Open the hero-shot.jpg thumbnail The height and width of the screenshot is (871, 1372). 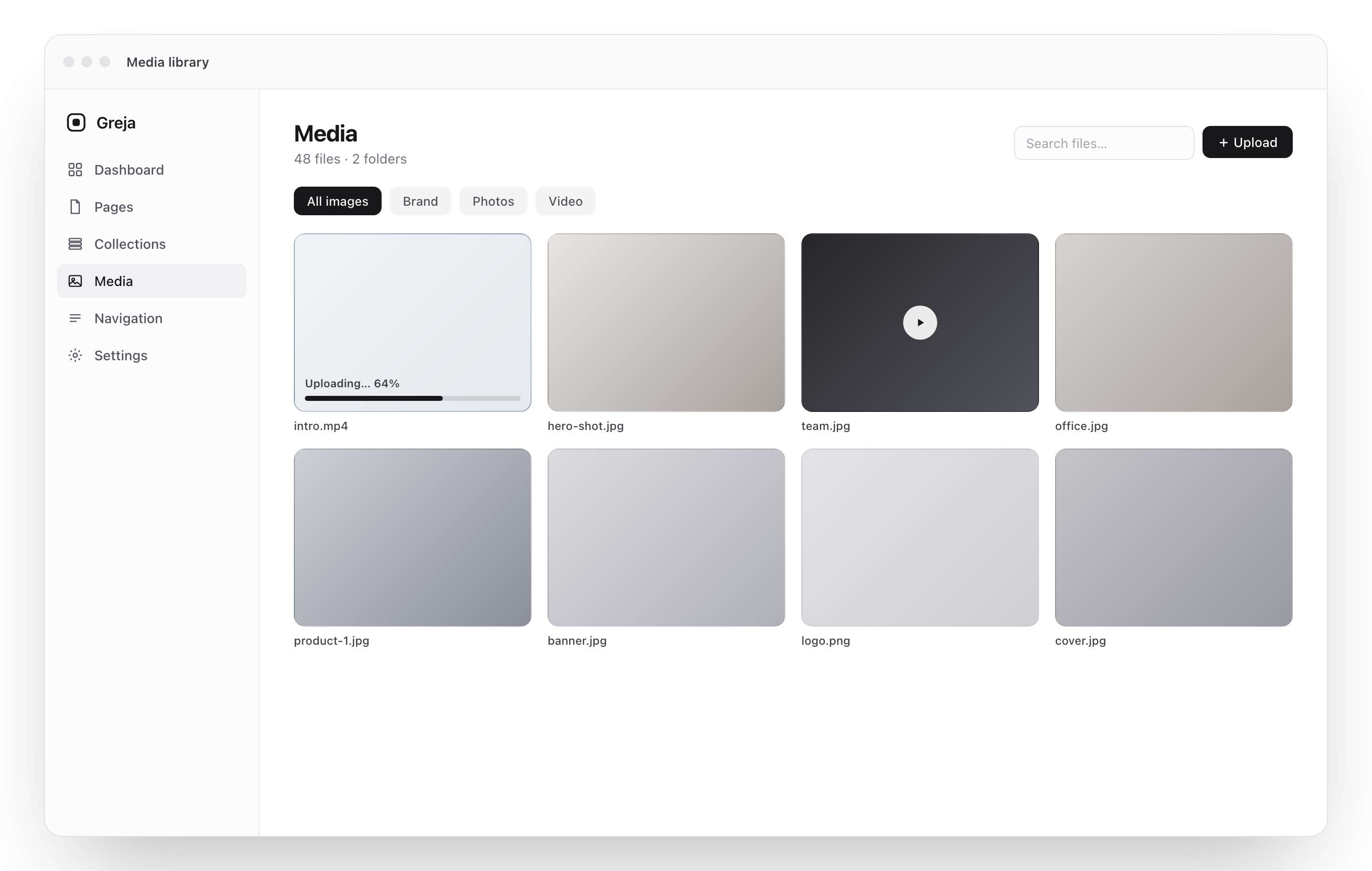[666, 323]
